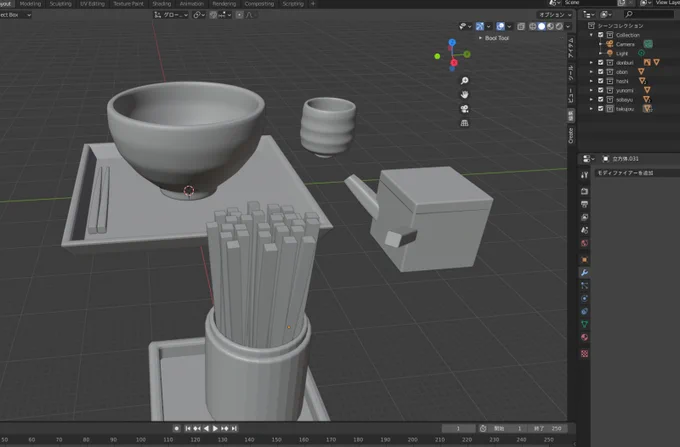680x447 pixels.
Task: Switch to rendered viewport shading
Action: 559,26
